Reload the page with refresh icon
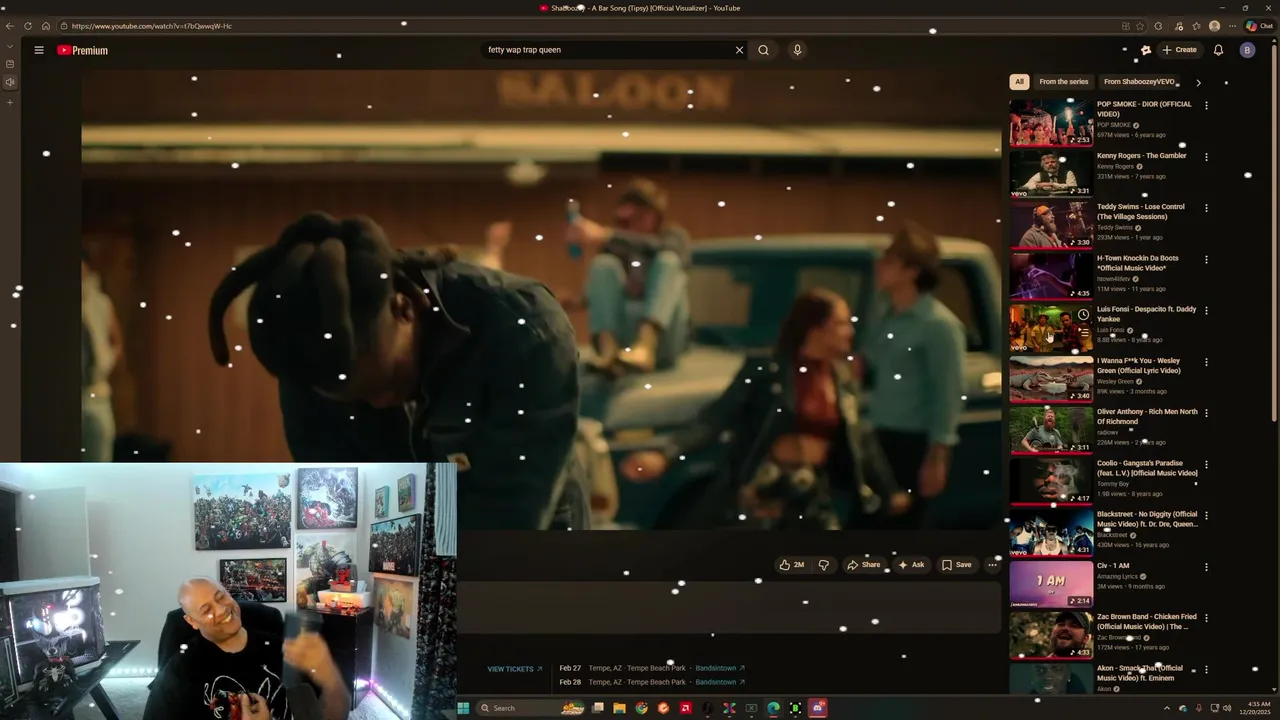Viewport: 1280px width, 720px height. coord(28,26)
